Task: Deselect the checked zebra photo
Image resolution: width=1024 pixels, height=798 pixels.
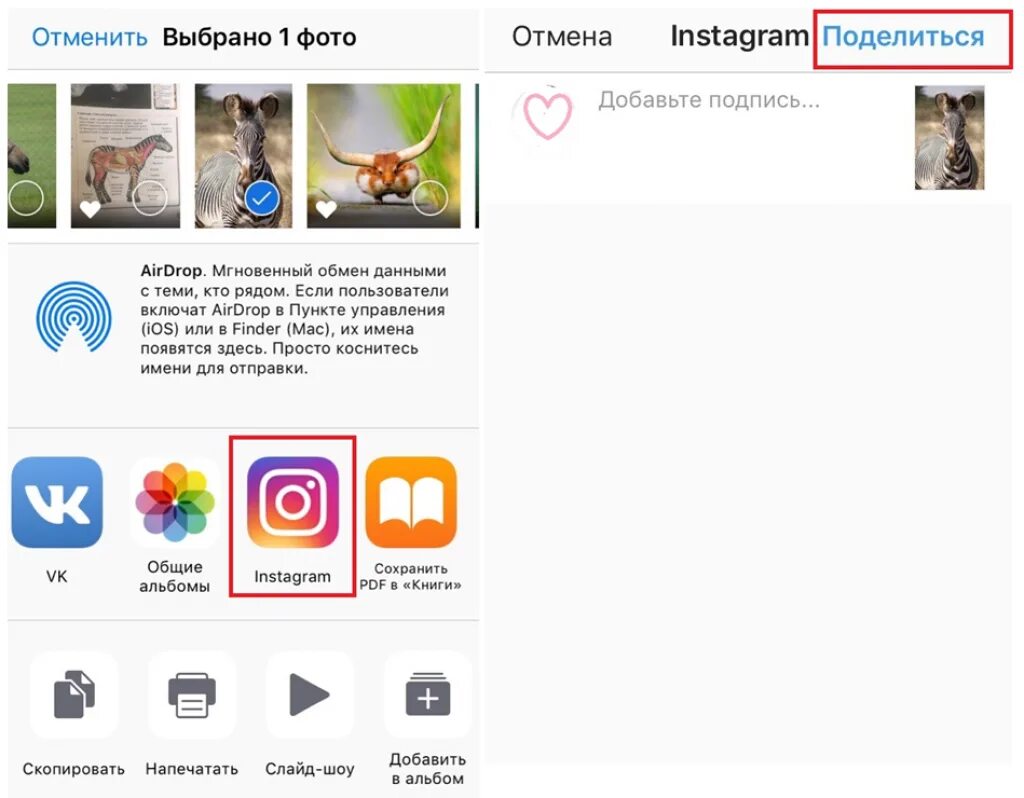Action: 262,199
